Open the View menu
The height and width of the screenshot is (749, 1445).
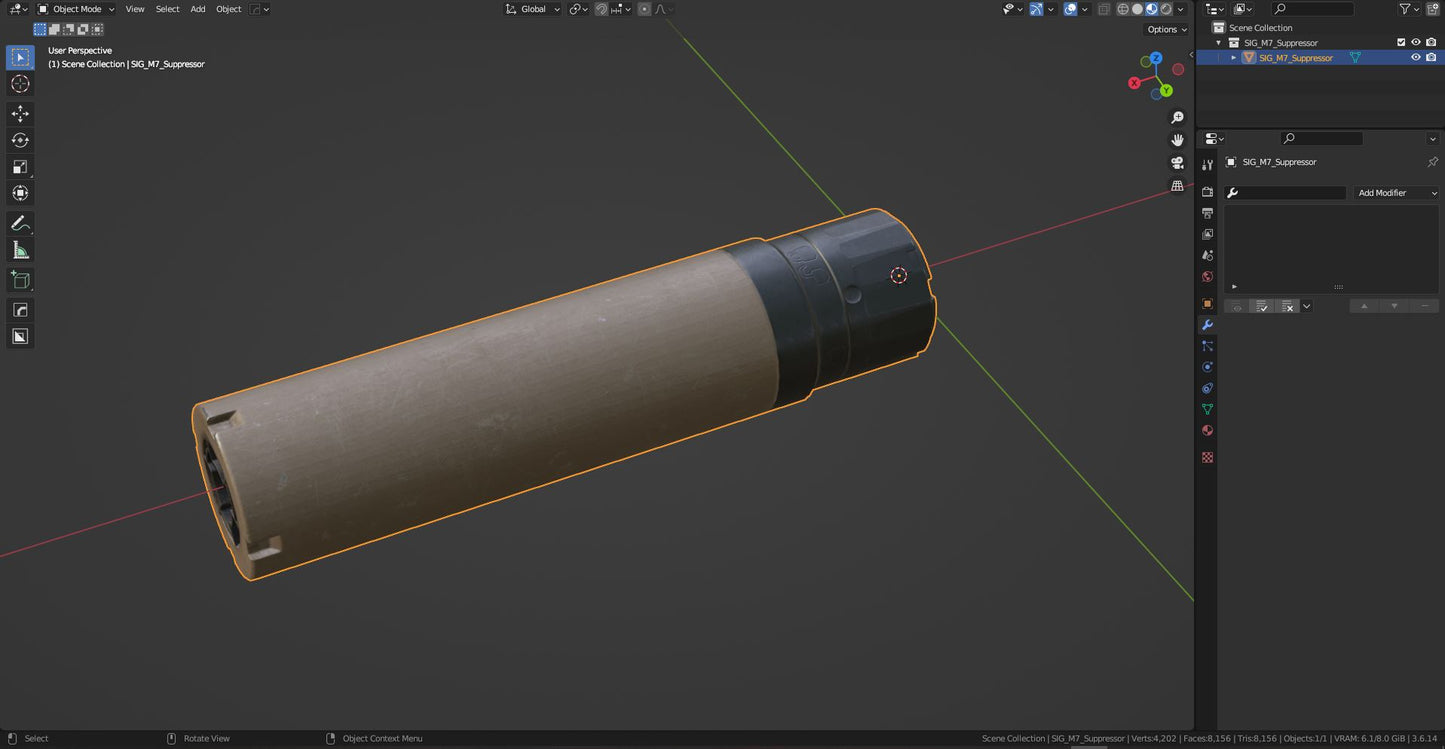(x=135, y=9)
